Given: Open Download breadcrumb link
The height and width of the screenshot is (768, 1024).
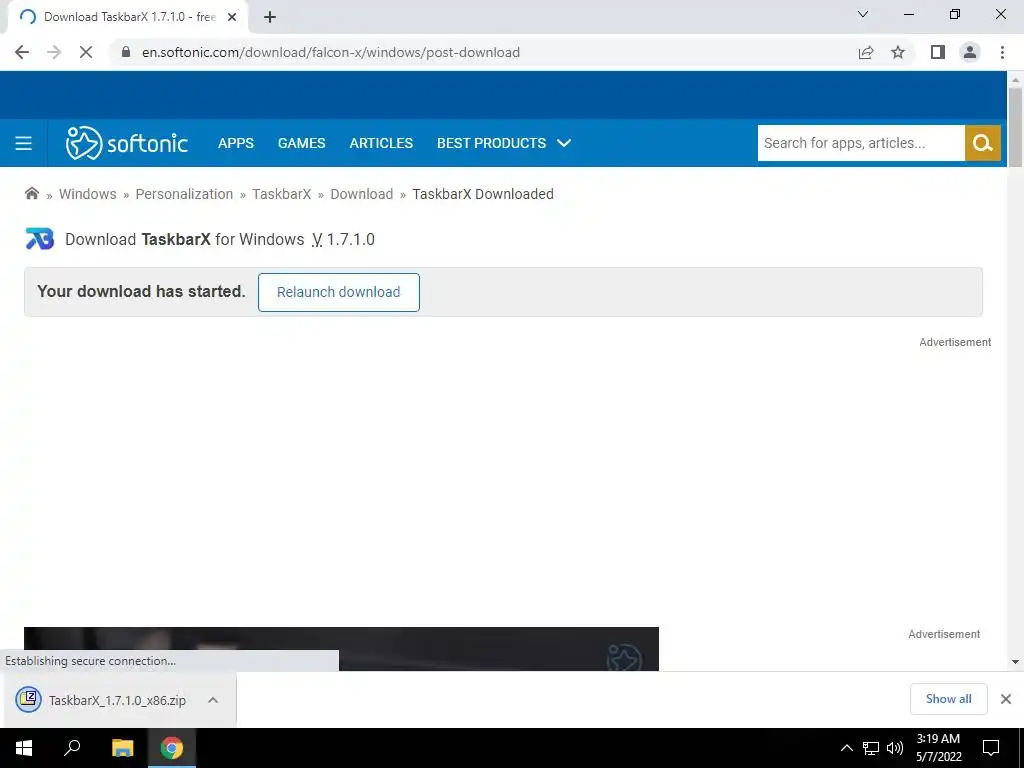Looking at the screenshot, I should (362, 194).
